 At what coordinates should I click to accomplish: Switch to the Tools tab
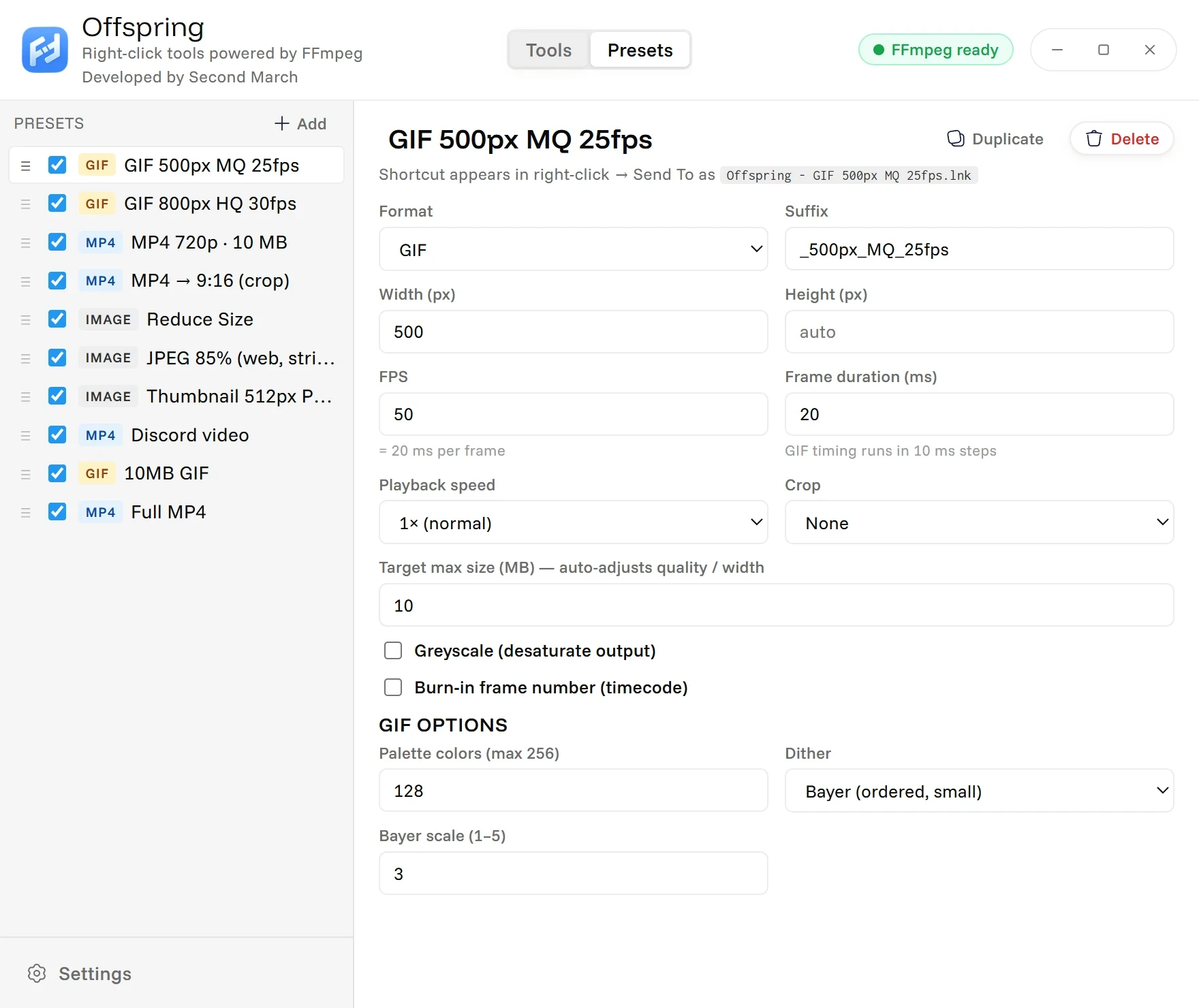click(x=548, y=50)
